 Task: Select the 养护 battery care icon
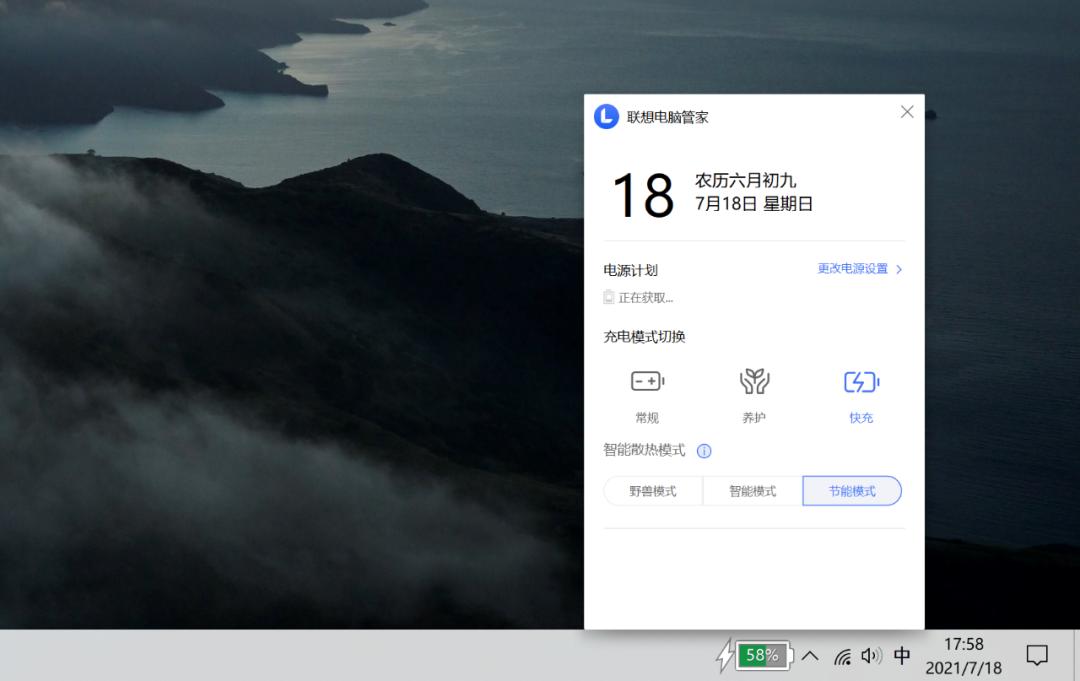click(x=755, y=381)
